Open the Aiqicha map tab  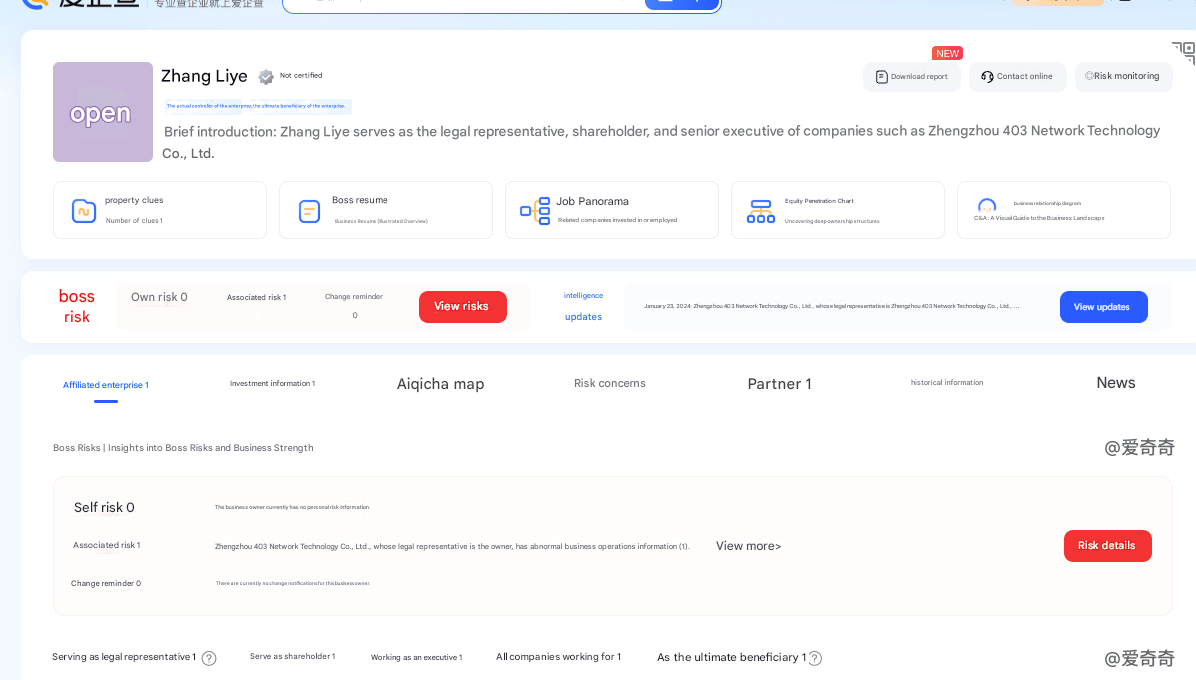pos(440,384)
